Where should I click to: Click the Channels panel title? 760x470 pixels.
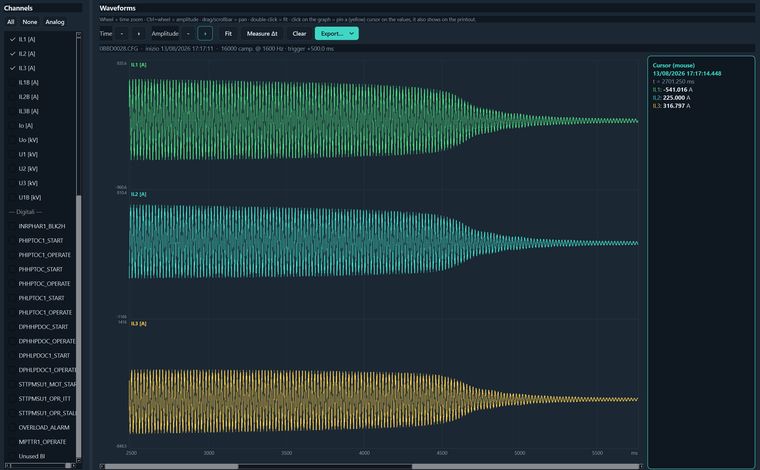click(18, 8)
